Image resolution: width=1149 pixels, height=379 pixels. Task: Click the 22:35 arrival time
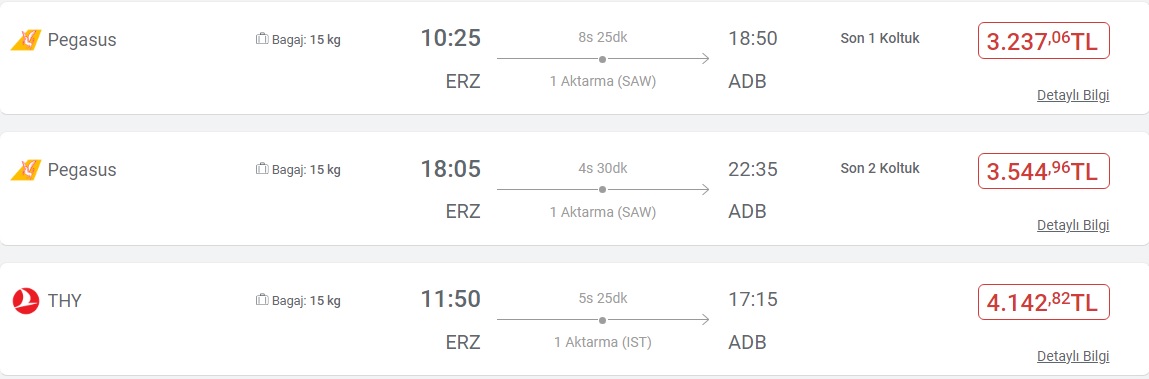tap(753, 169)
